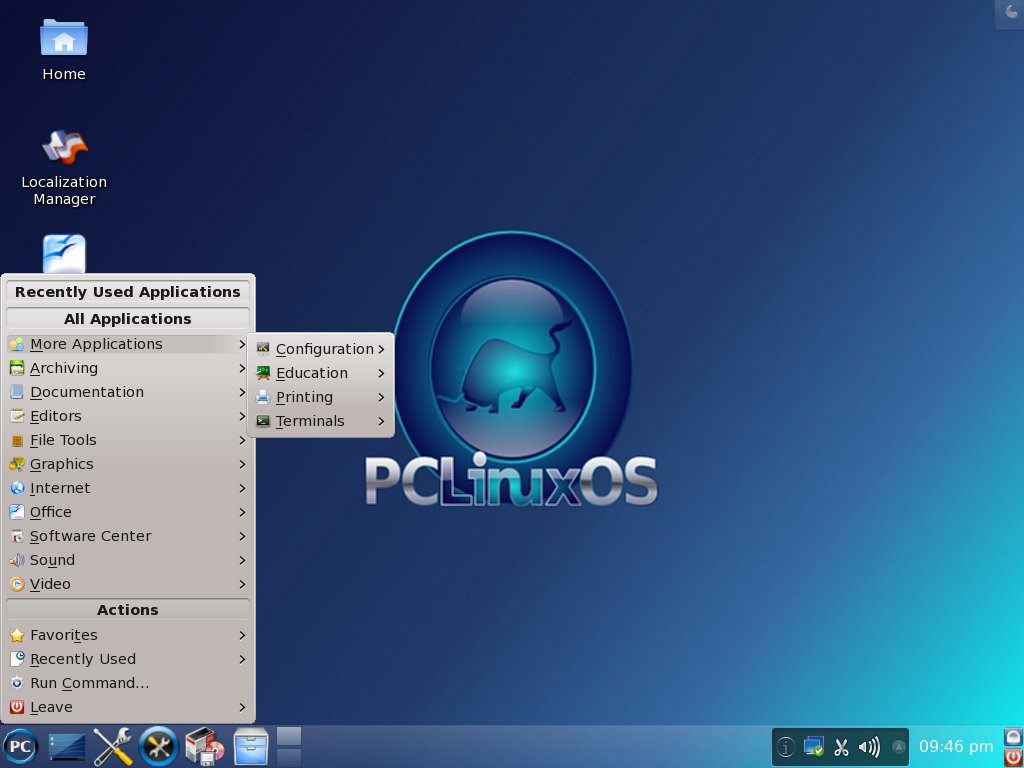Launch the software package manager taskbar icon
This screenshot has height=768, width=1024.
[205, 746]
